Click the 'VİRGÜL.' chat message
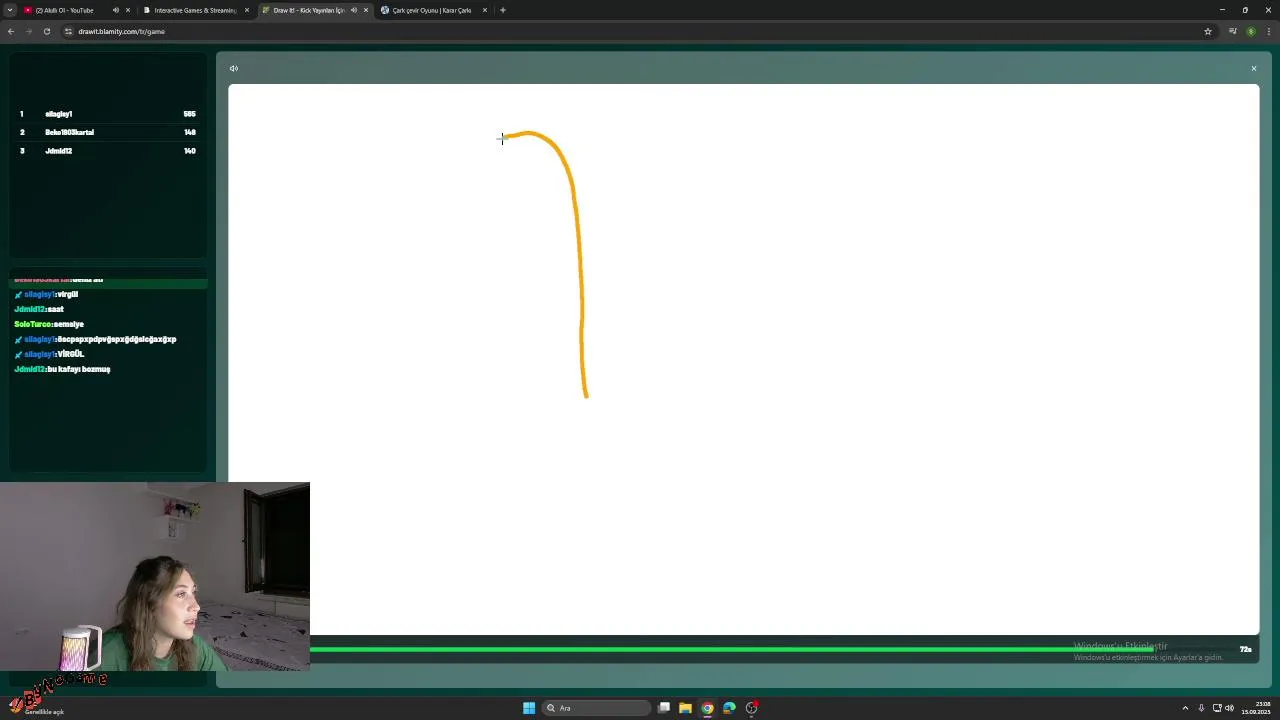The image size is (1280, 720). tap(71, 354)
